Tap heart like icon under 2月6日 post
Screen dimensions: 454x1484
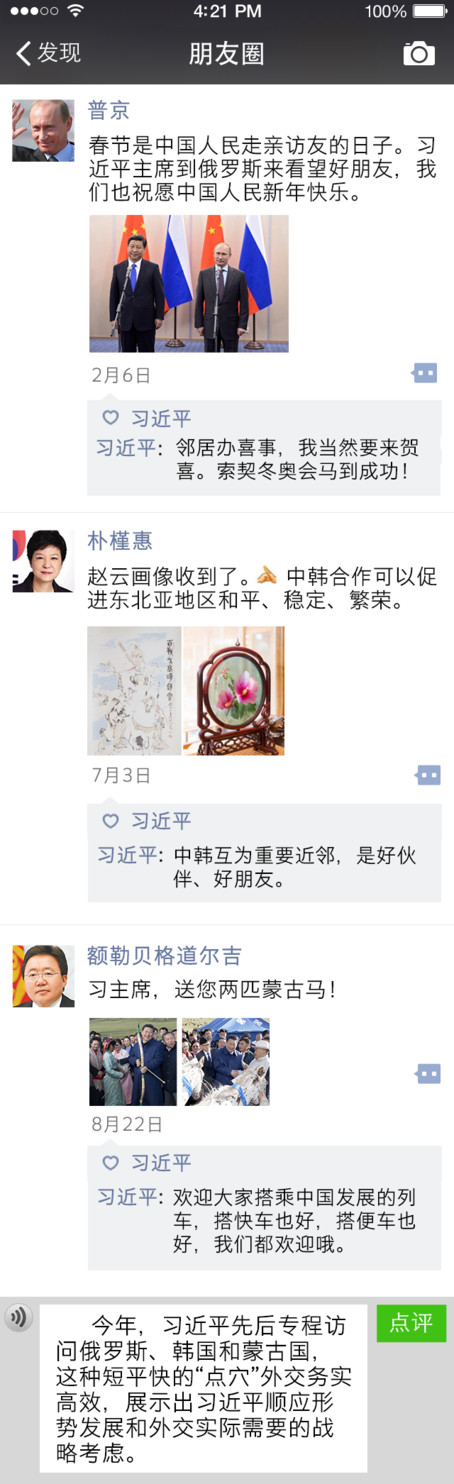tap(110, 418)
